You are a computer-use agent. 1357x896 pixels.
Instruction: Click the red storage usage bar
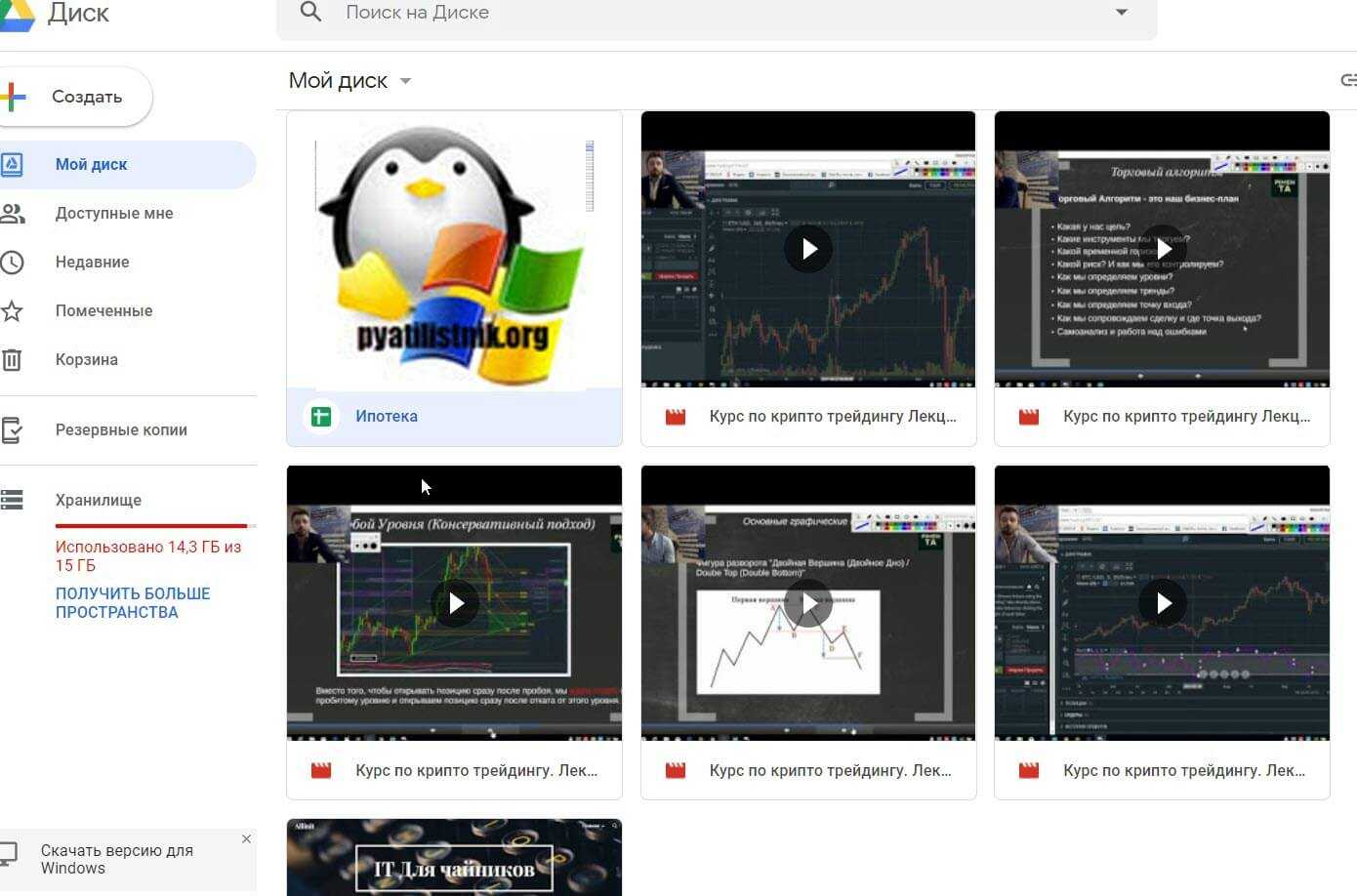(x=151, y=526)
